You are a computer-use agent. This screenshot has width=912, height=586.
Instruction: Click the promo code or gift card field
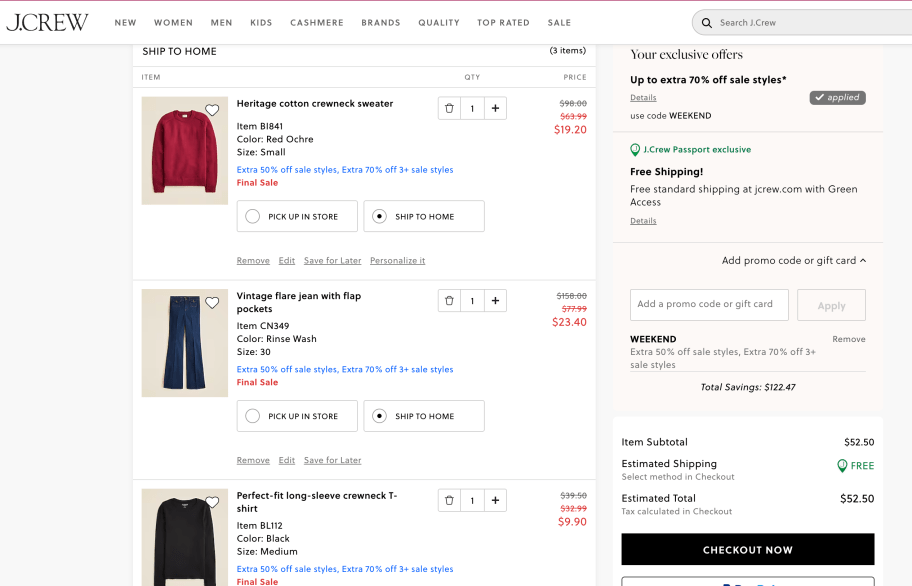tap(709, 305)
